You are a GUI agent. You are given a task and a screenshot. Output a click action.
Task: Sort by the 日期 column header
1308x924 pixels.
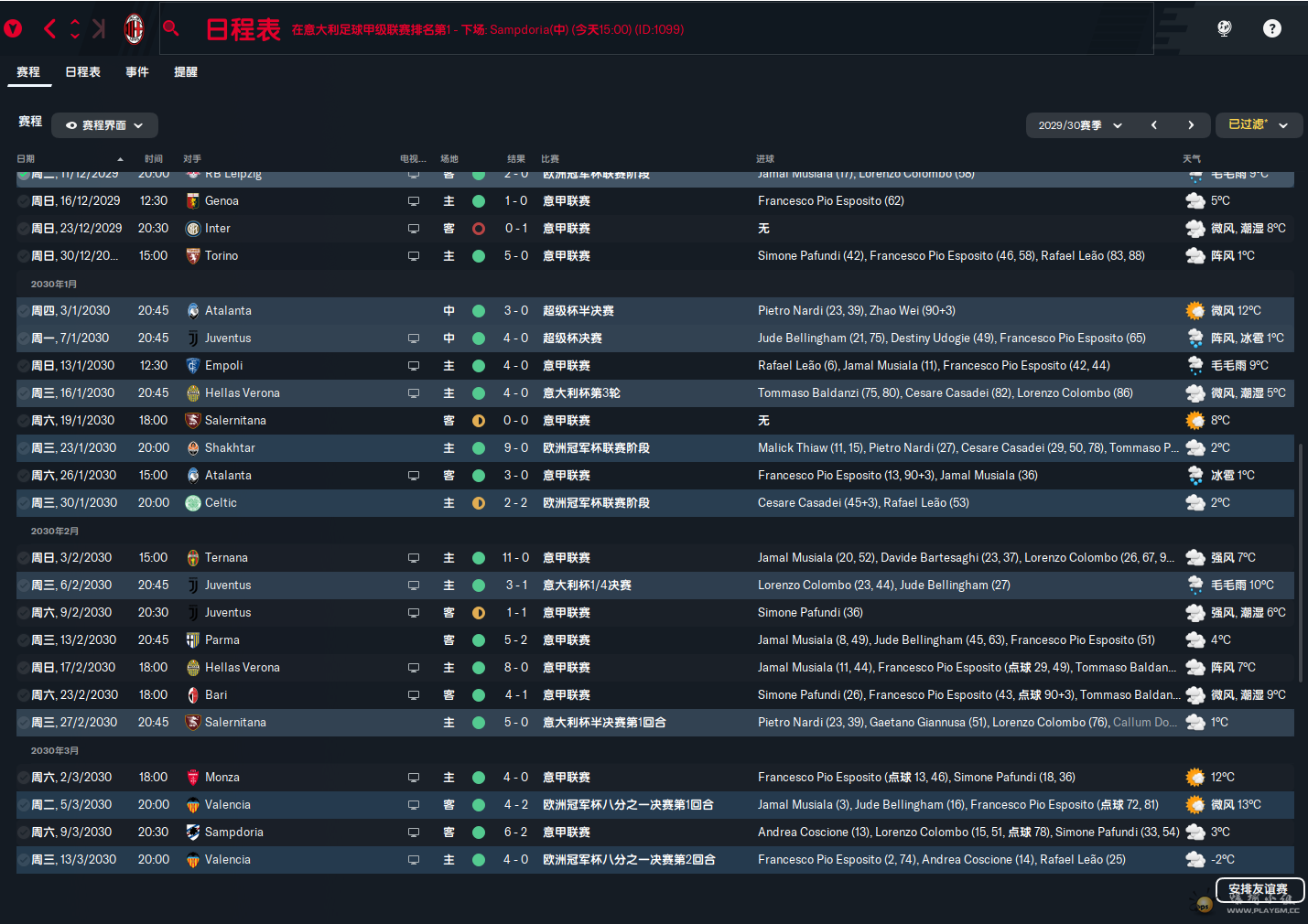pos(26,159)
